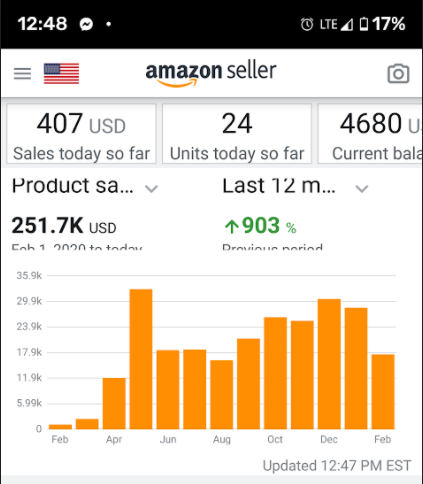423x484 pixels.
Task: Open the Sales today so far card
Action: click(81, 134)
